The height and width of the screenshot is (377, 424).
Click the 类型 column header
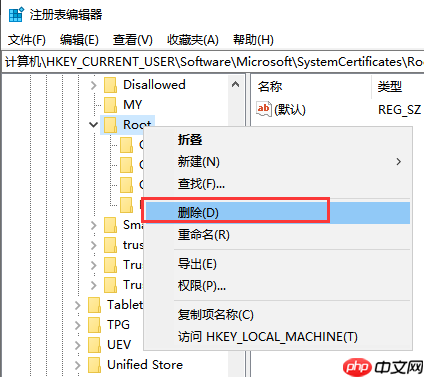[390, 87]
